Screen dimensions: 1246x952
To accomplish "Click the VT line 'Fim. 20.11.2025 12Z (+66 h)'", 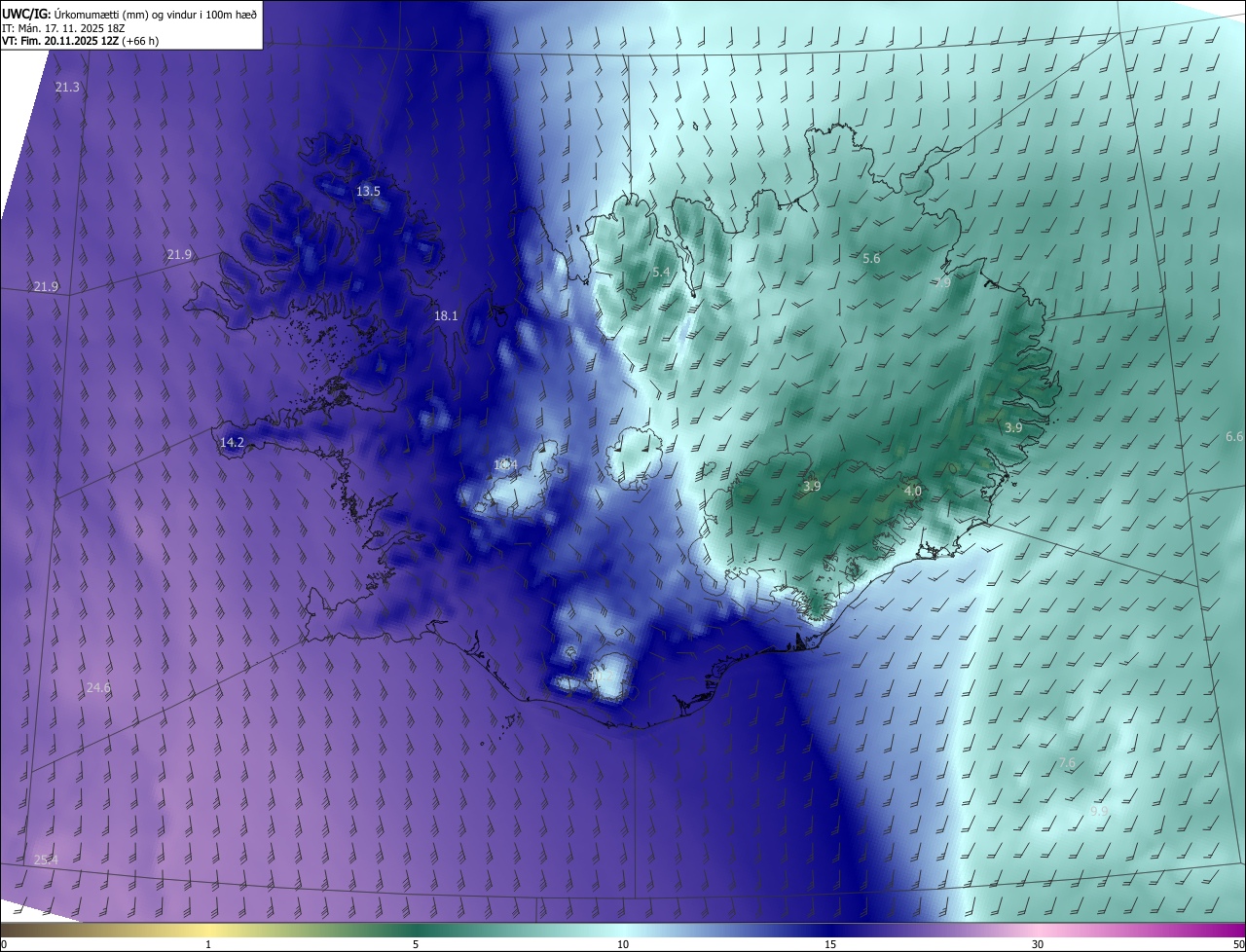I will 90,41.
